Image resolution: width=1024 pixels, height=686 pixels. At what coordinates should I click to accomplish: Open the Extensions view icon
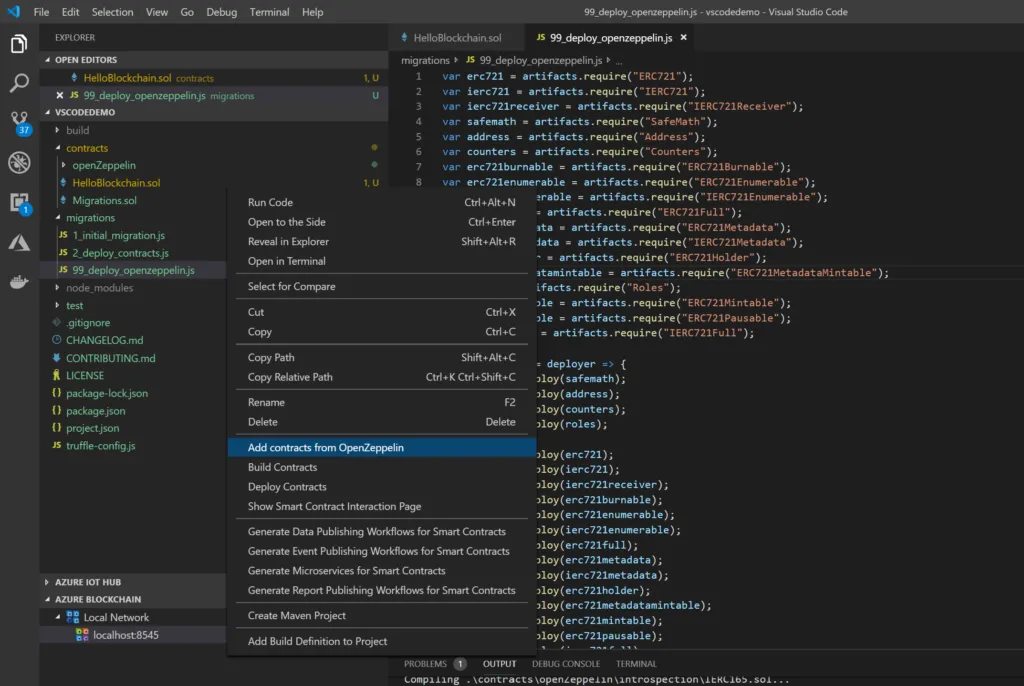pos(19,203)
